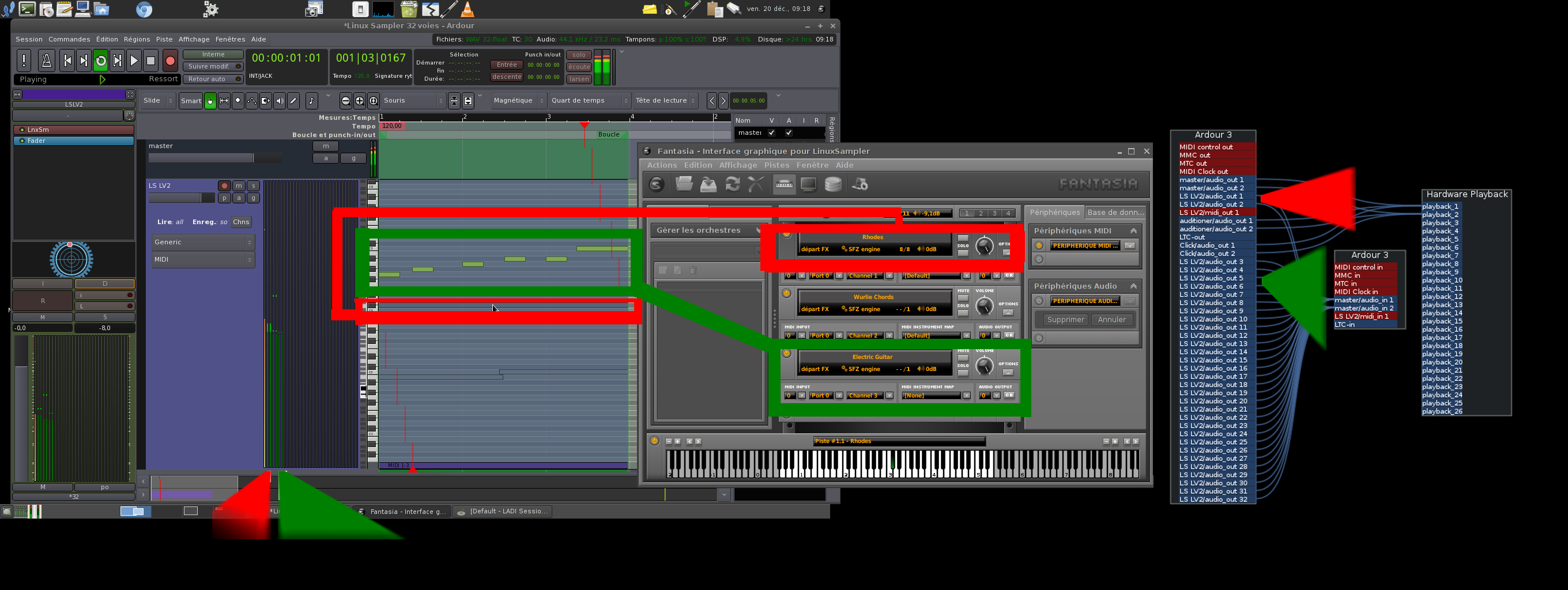Open the Magnétique snap mode dropdown
The image size is (1568, 590).
tap(518, 101)
